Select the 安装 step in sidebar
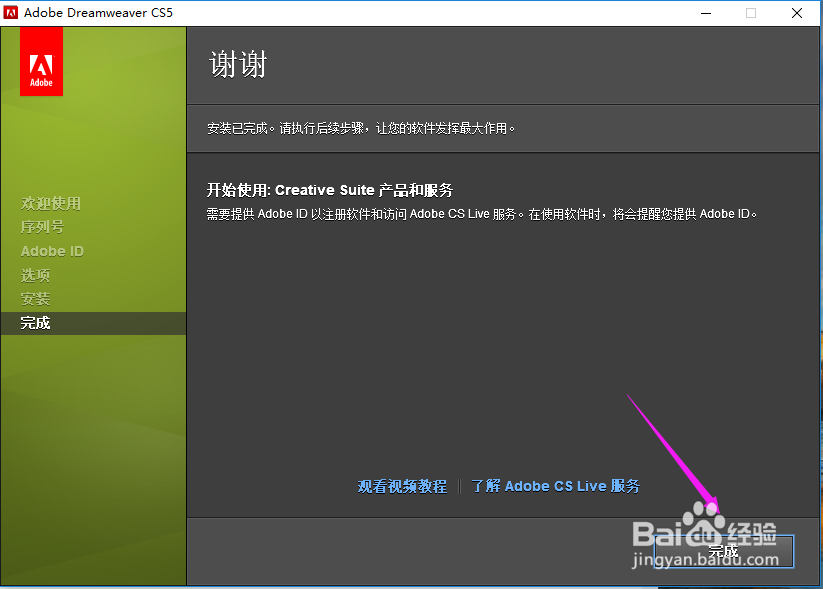 35,299
